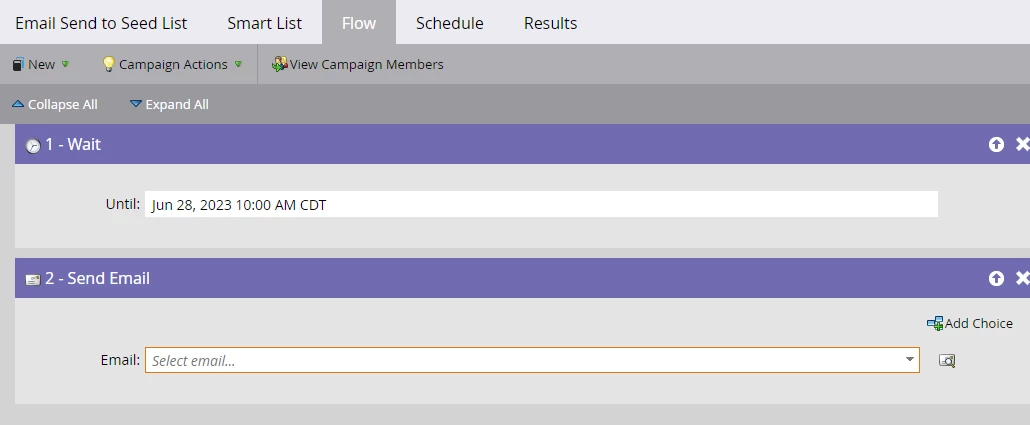1030x425 pixels.
Task: Open the New dropdown arrow
Action: click(x=65, y=64)
